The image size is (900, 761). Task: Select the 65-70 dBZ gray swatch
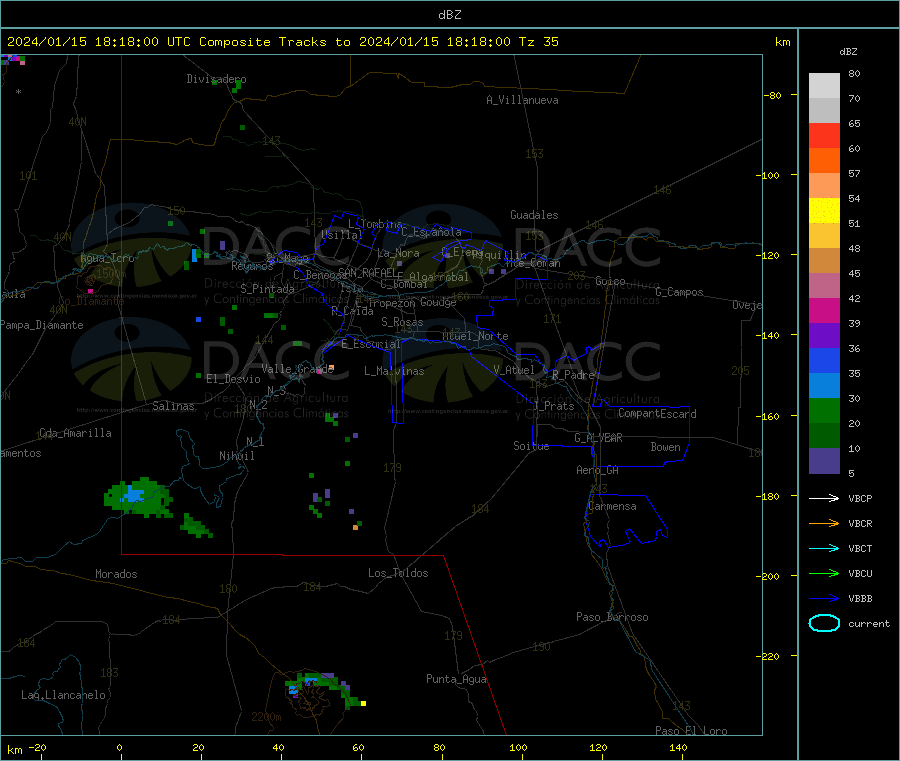point(824,111)
